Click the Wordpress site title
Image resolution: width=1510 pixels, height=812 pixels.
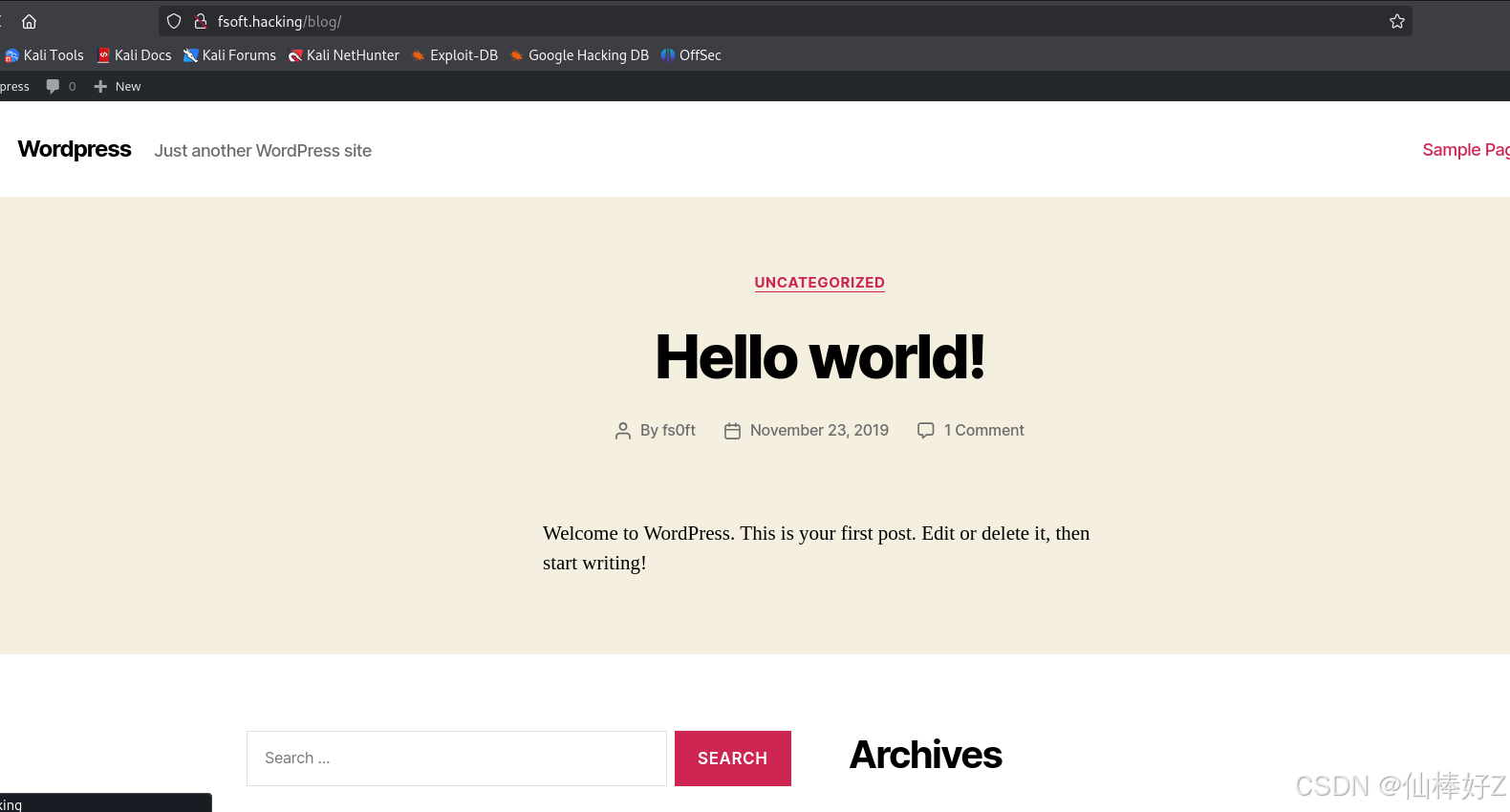(x=75, y=149)
